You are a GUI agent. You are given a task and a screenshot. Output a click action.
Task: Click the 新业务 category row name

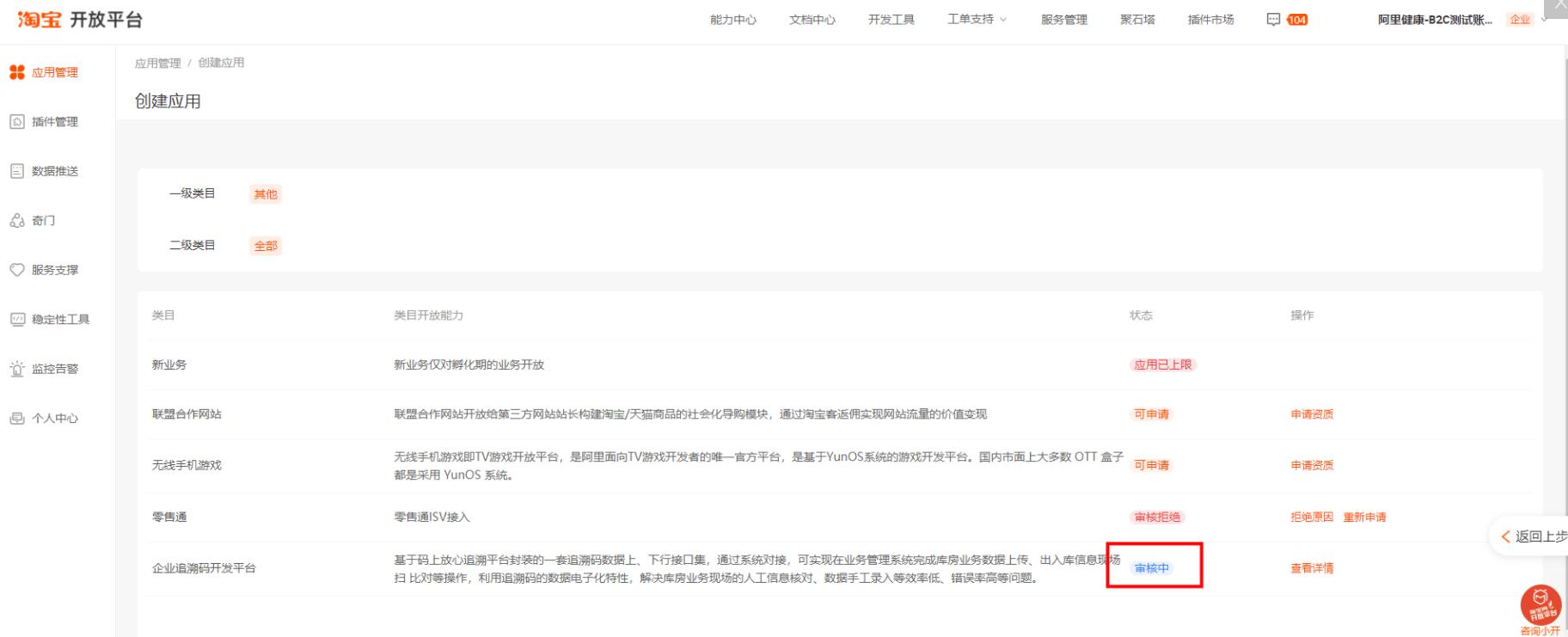coord(169,364)
